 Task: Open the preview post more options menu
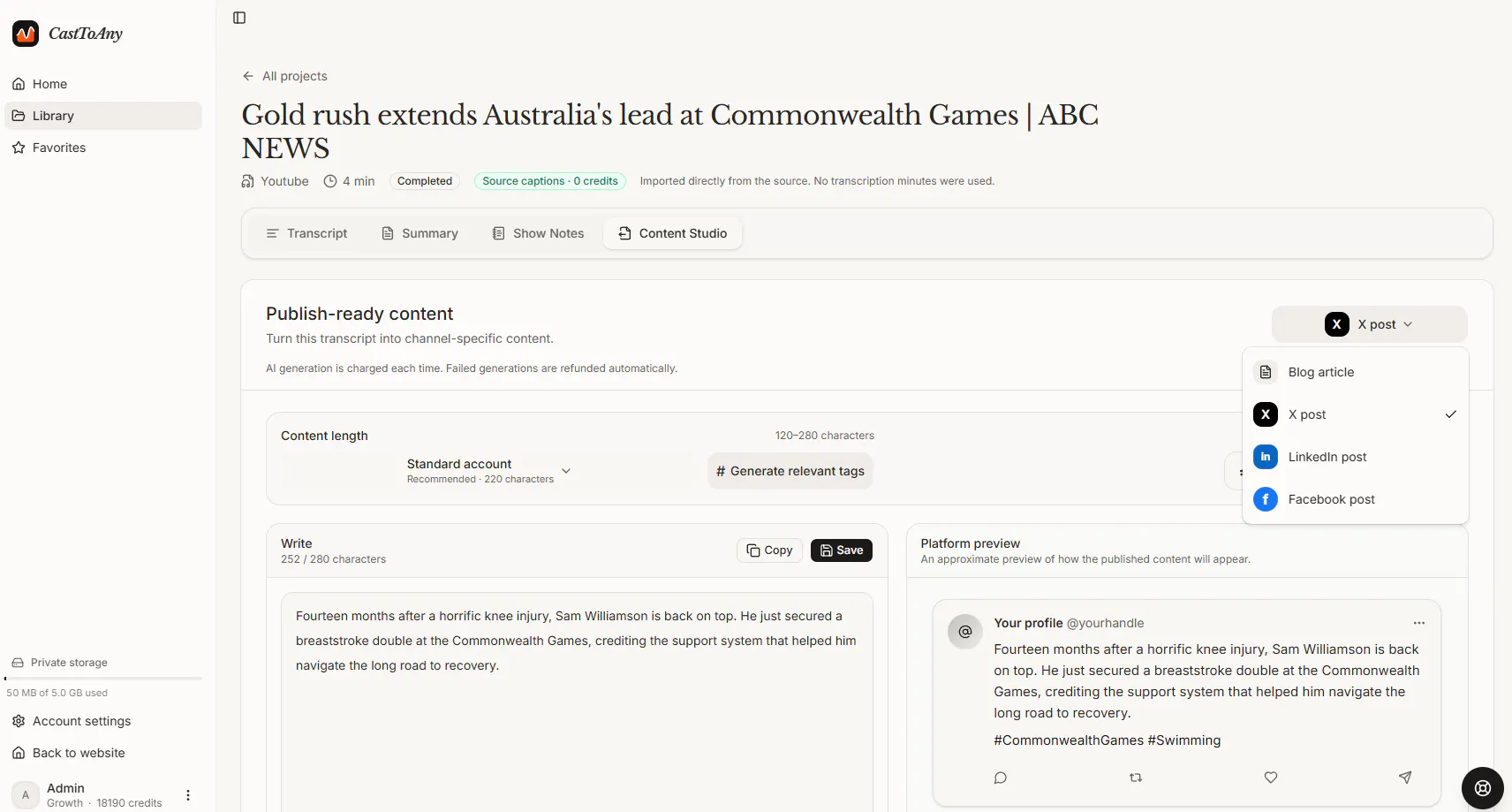pos(1418,623)
